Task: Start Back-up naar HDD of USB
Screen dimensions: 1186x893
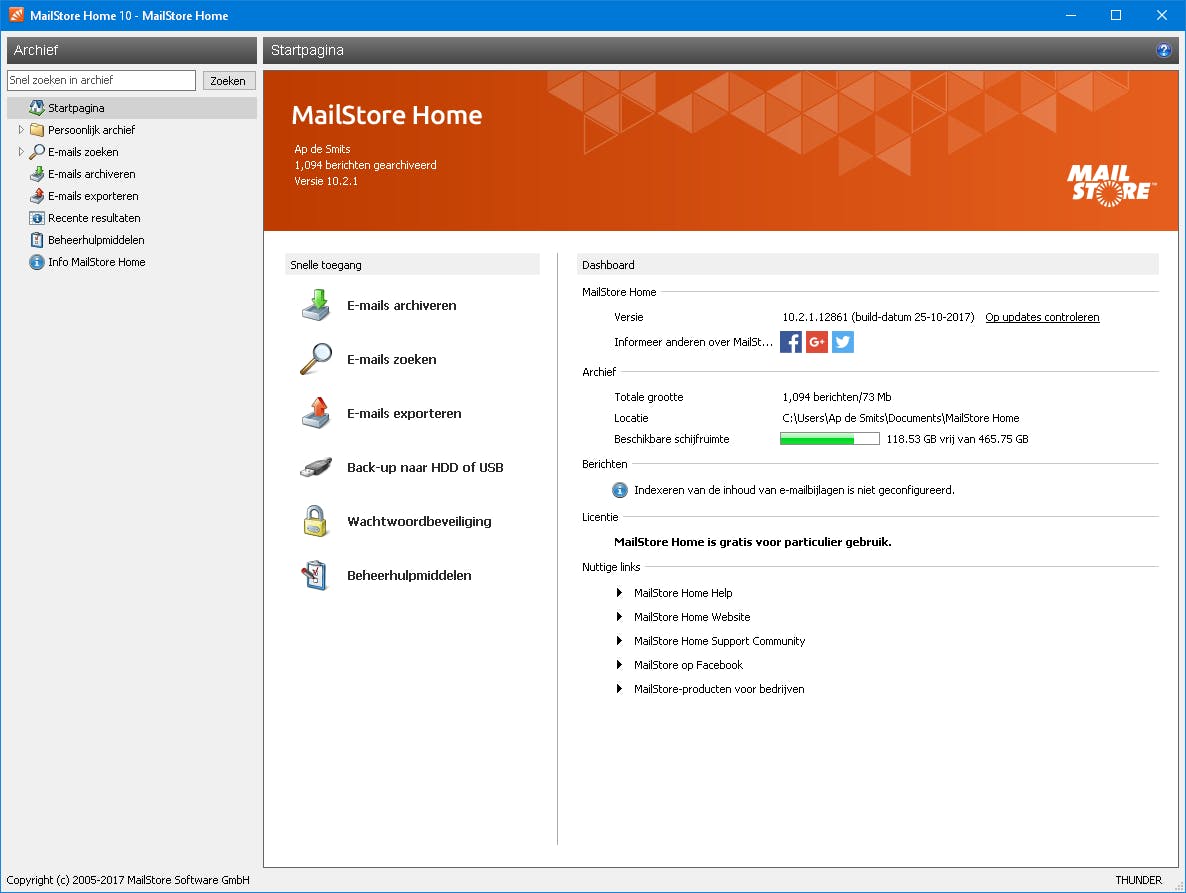Action: click(x=424, y=467)
